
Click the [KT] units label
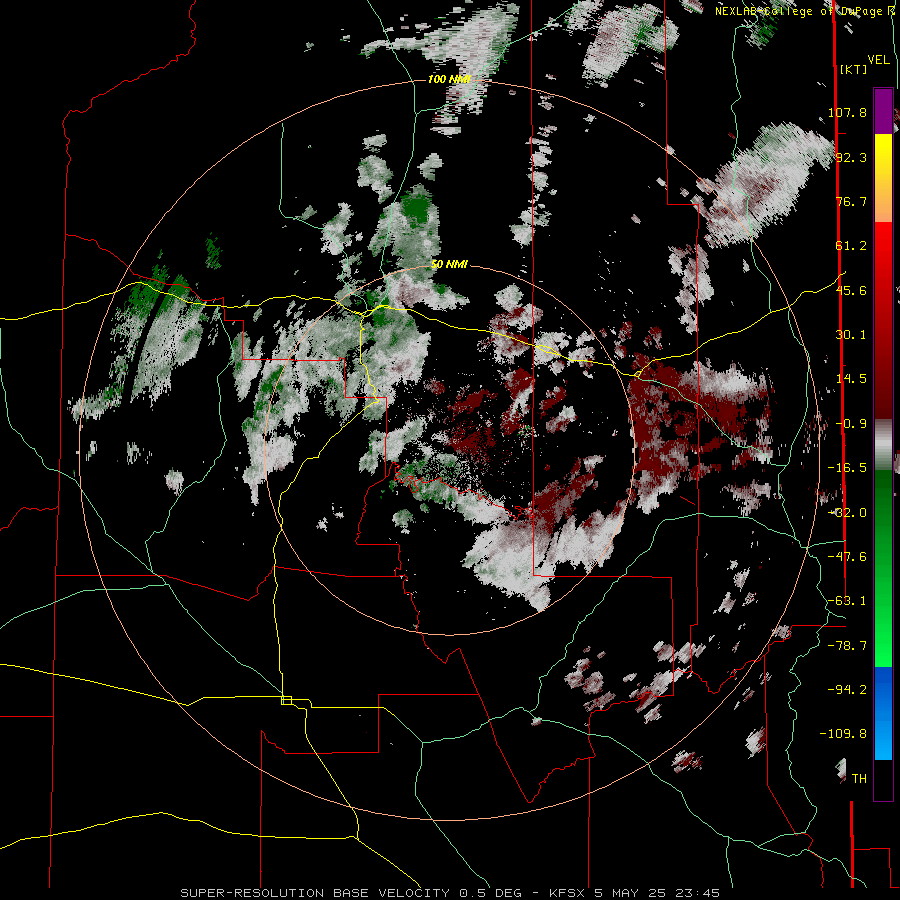click(x=853, y=69)
